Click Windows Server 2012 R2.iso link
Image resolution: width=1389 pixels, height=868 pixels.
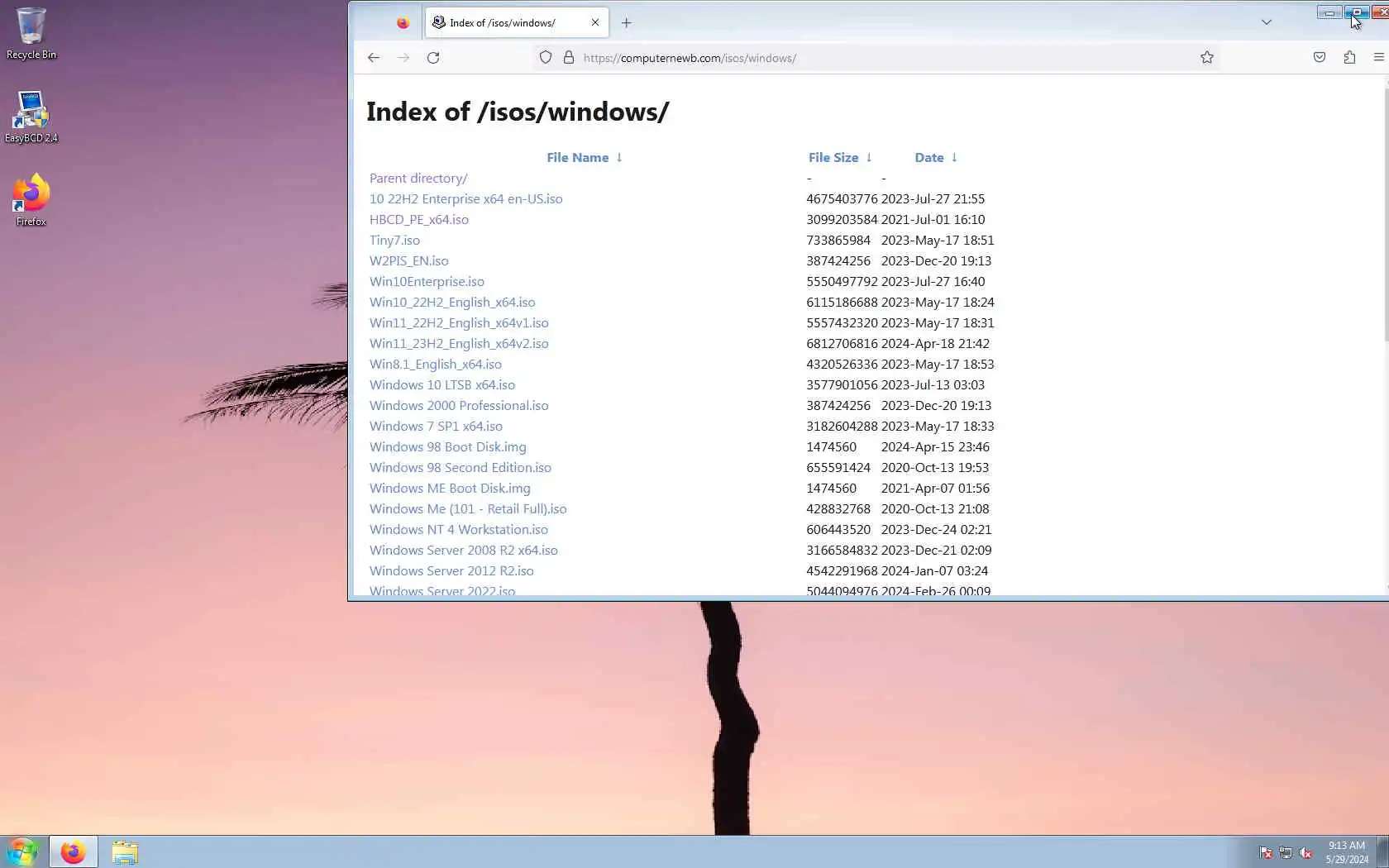click(x=451, y=571)
